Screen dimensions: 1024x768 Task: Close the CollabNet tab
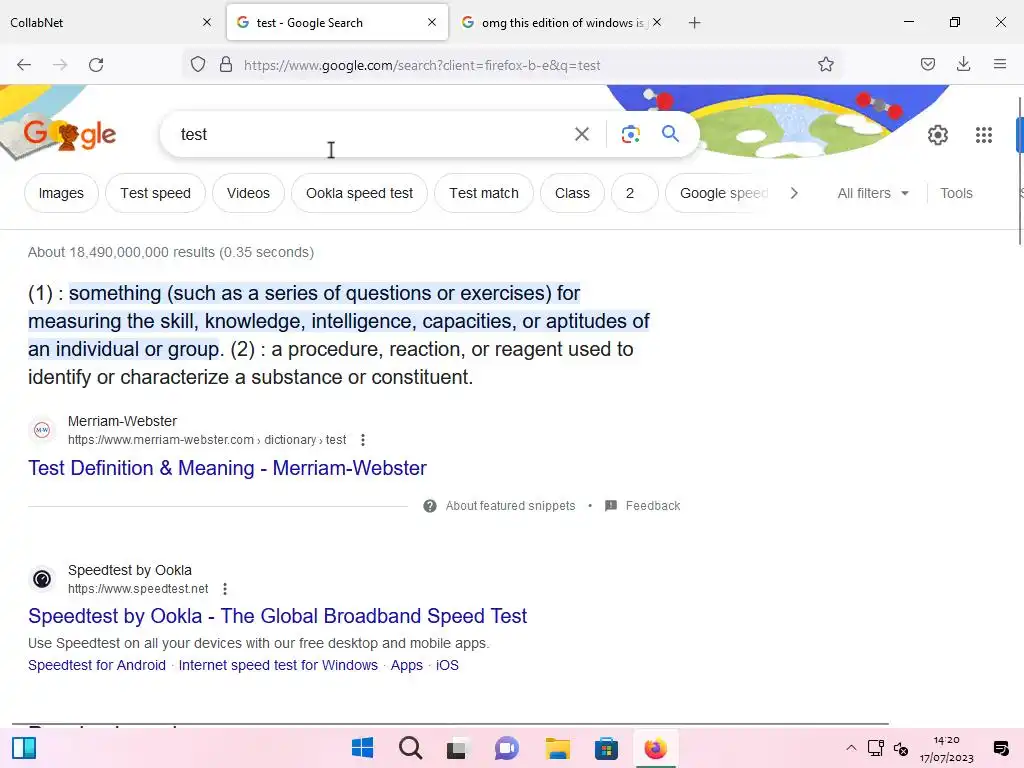coord(207,23)
